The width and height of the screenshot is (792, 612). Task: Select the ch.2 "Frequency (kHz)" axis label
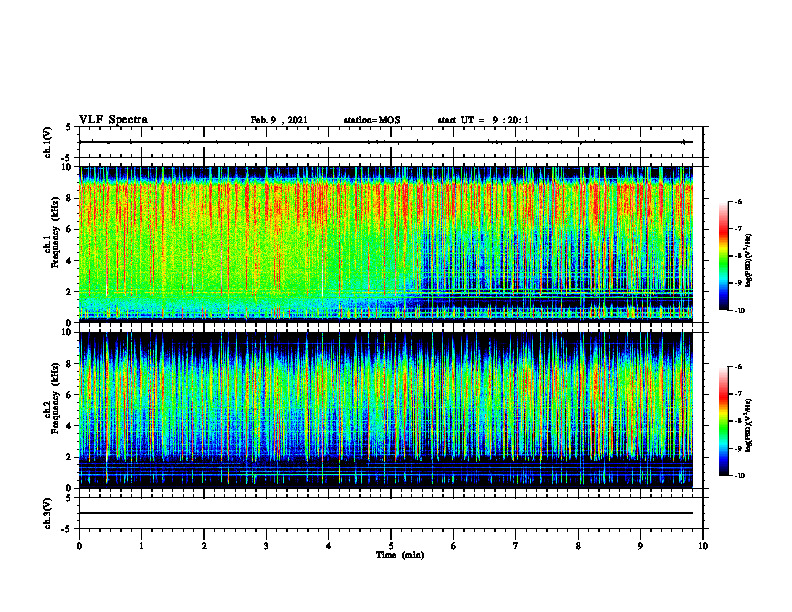tap(55, 399)
